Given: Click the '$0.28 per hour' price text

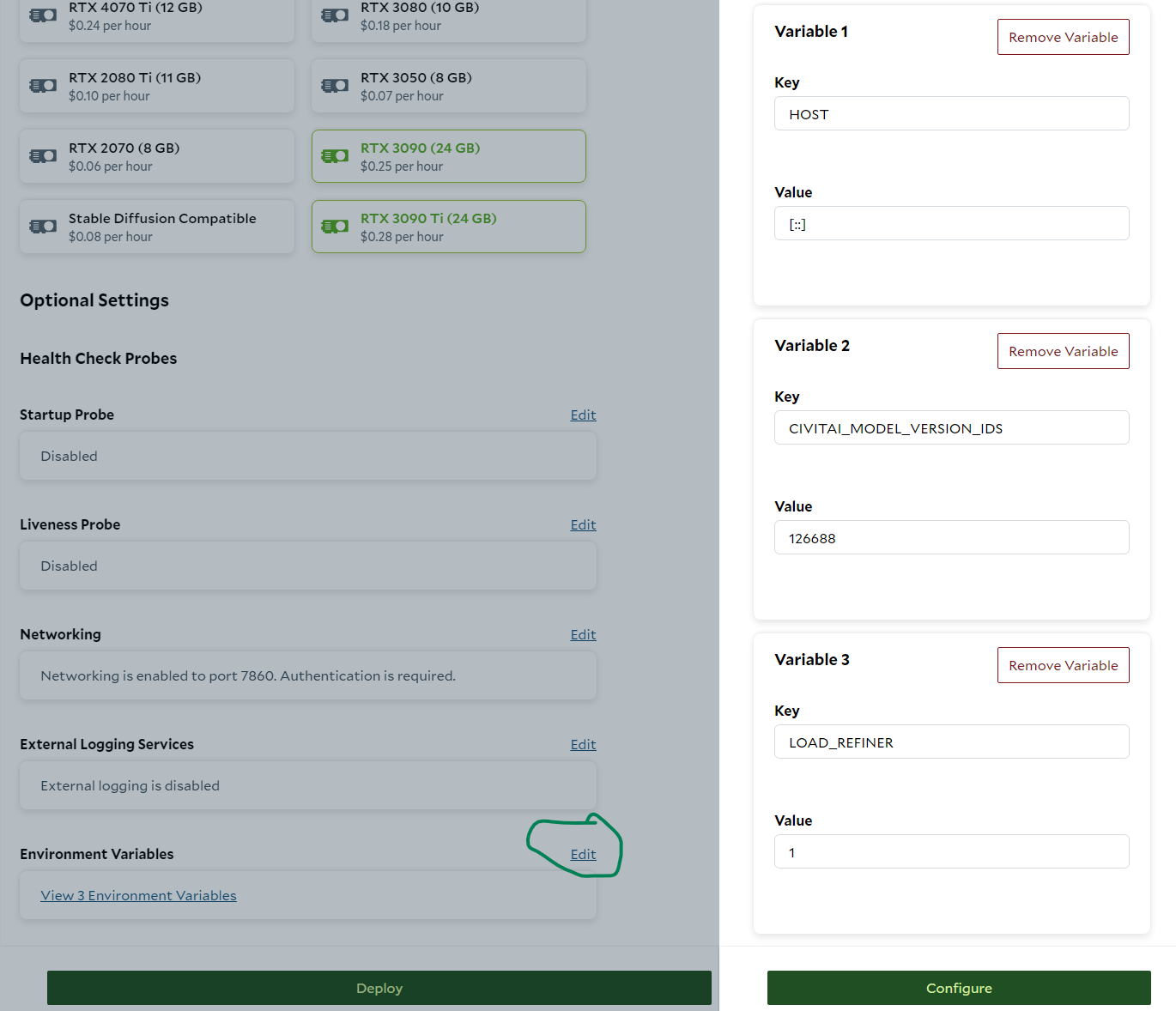Looking at the screenshot, I should (402, 237).
